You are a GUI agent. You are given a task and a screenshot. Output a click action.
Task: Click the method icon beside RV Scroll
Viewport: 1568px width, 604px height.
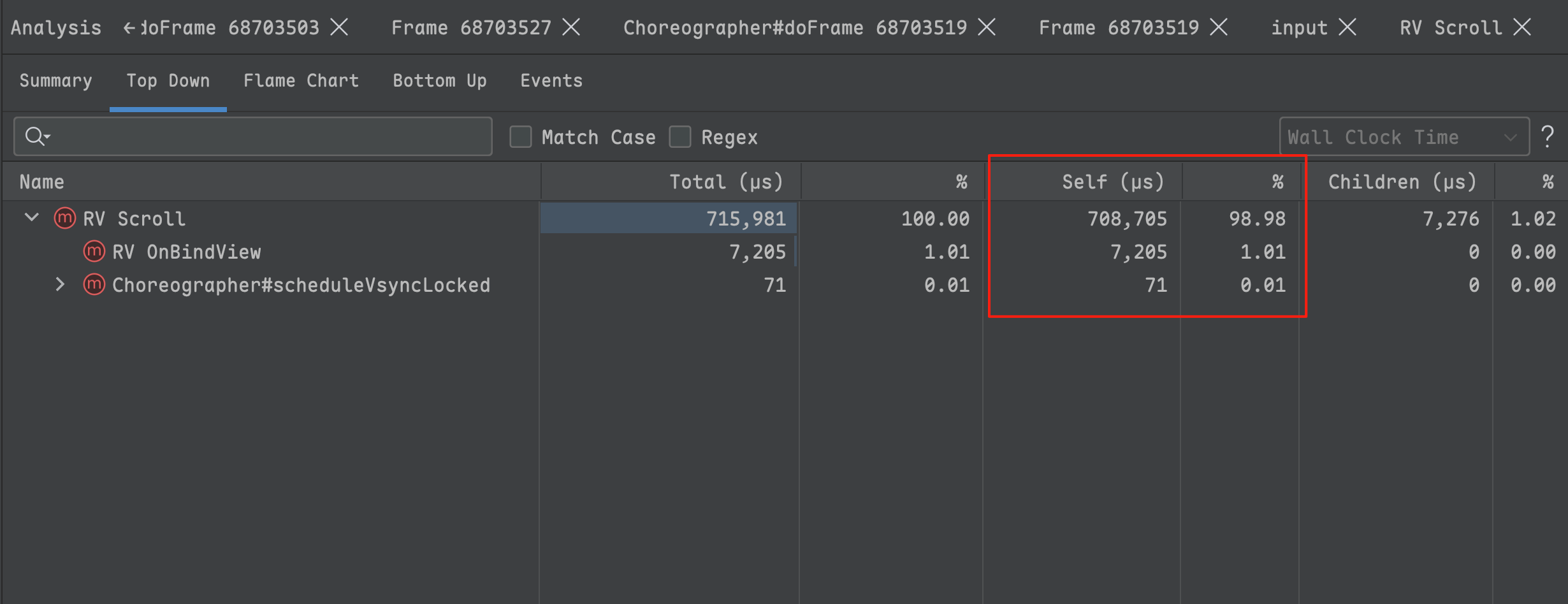point(65,219)
